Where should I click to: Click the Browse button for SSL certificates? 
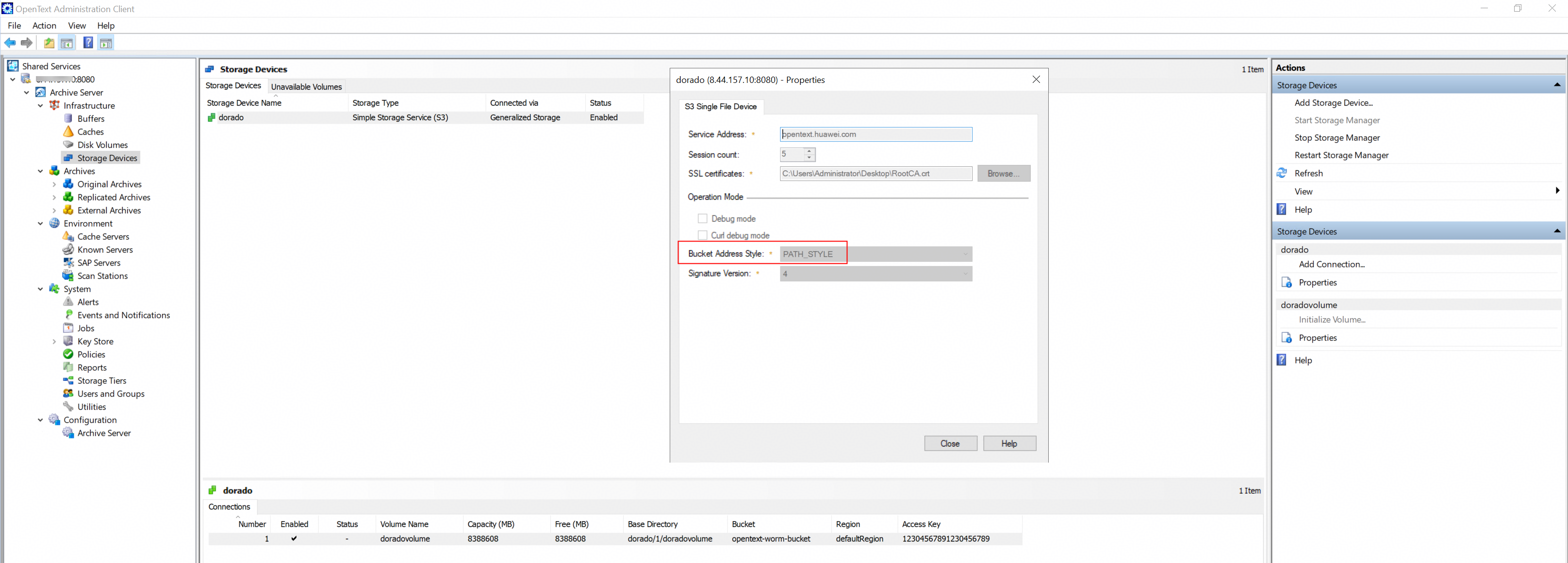(1003, 173)
